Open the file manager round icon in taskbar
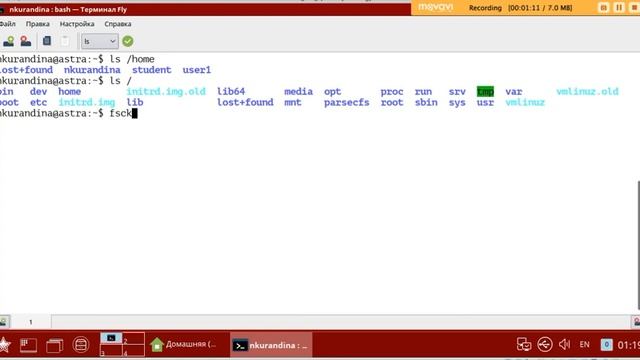The image size is (640, 360). click(80, 345)
